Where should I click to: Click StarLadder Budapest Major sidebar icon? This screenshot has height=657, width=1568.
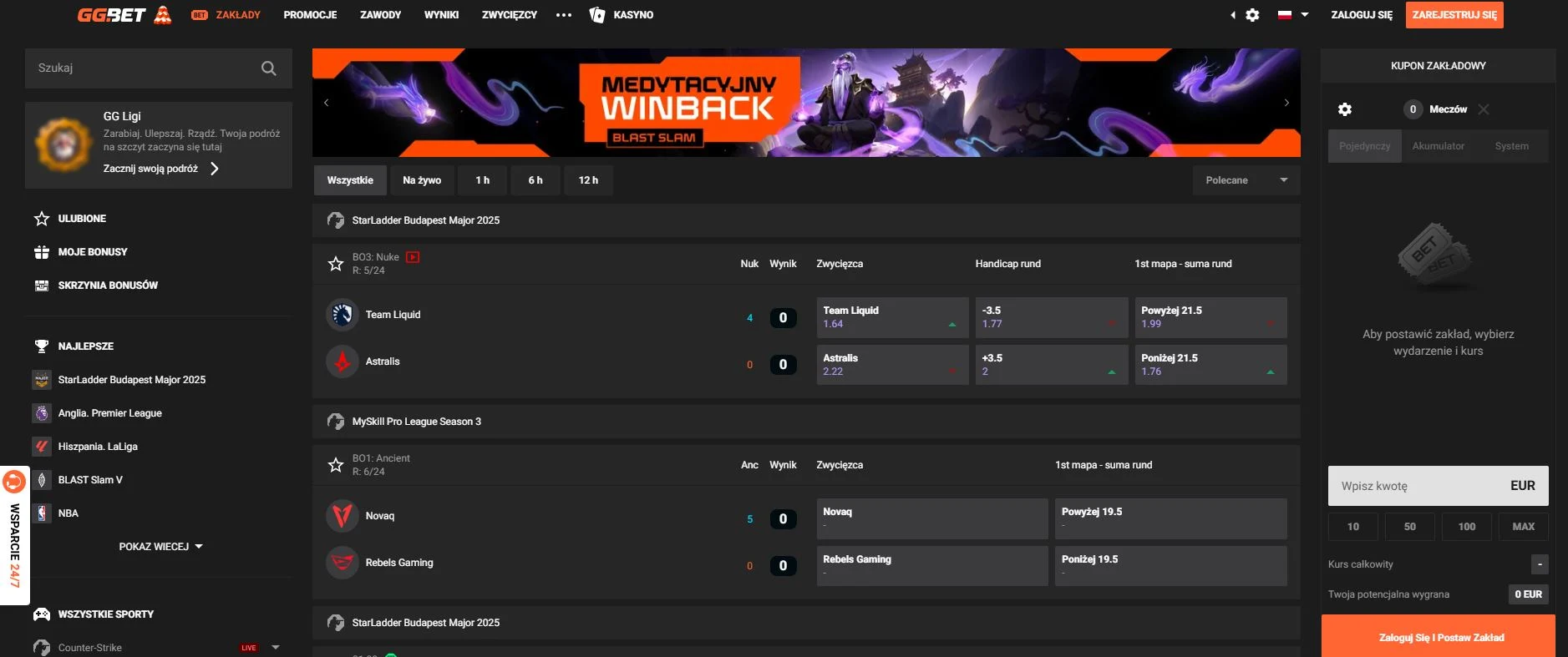(x=42, y=380)
